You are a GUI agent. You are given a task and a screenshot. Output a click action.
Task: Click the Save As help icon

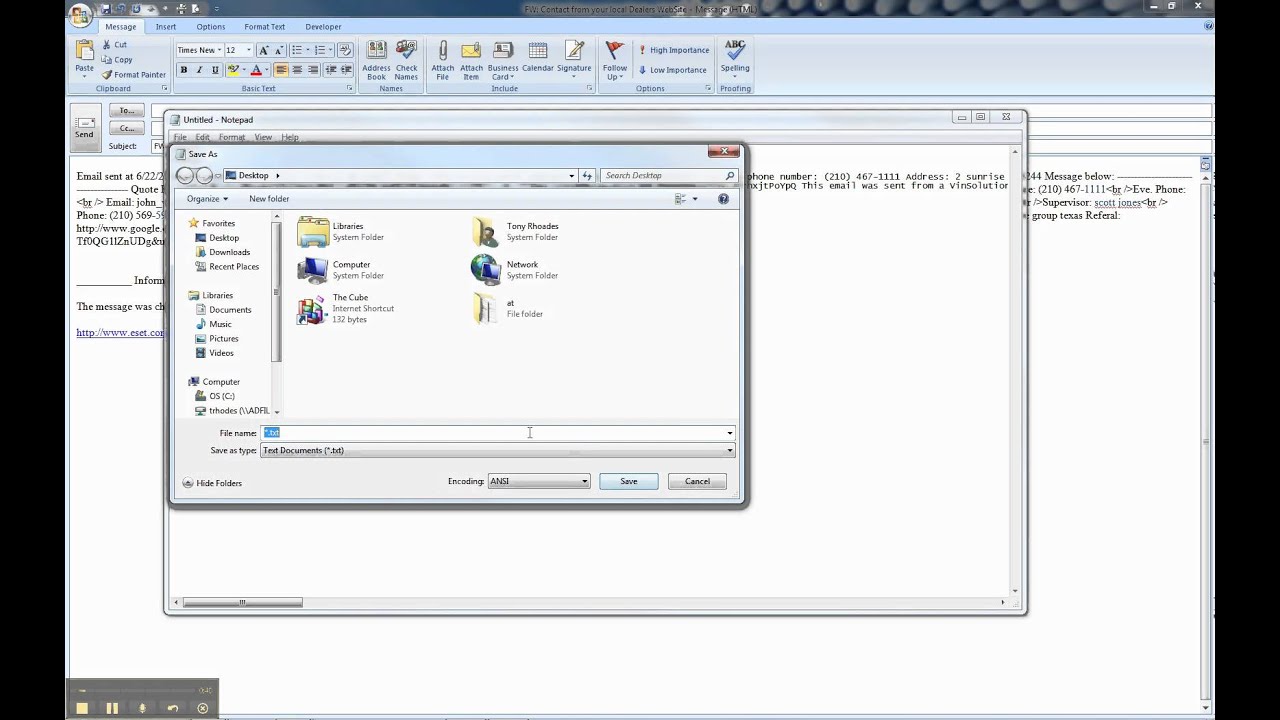pos(723,199)
